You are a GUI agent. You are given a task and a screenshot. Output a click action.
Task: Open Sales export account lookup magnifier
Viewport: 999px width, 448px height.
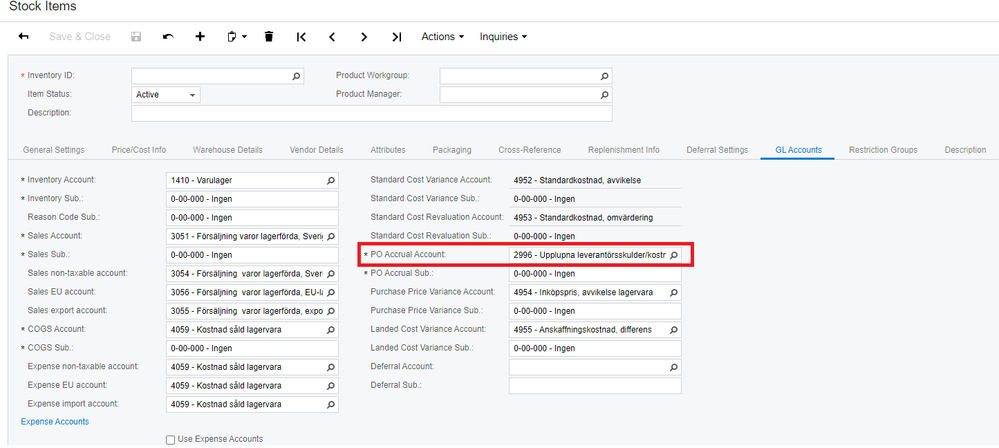[331, 311]
